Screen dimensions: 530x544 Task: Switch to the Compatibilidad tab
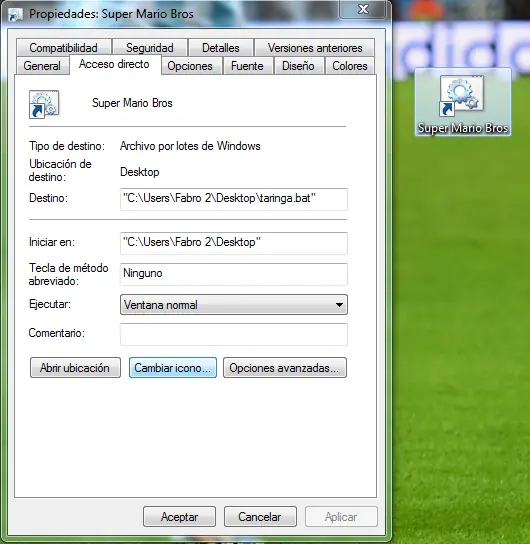tap(63, 48)
